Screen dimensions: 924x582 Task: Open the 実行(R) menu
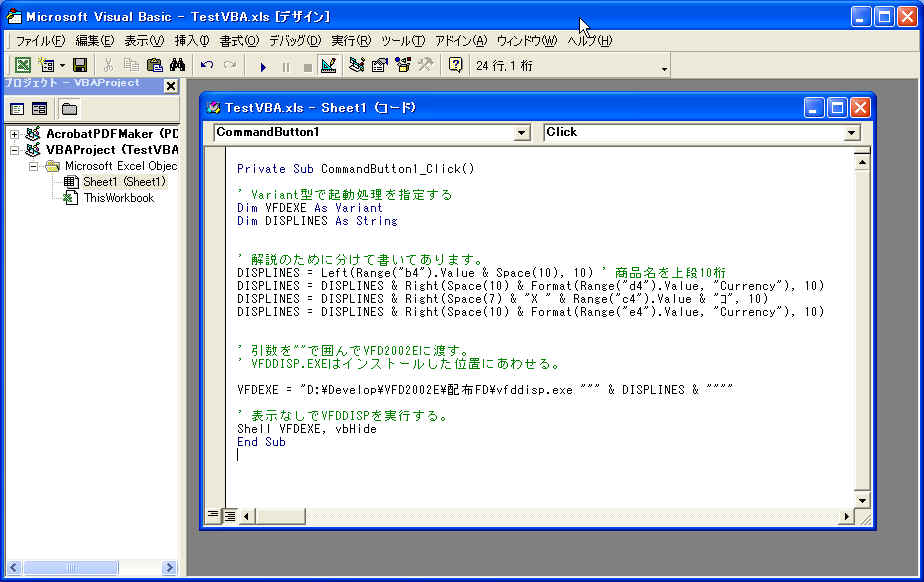point(351,41)
